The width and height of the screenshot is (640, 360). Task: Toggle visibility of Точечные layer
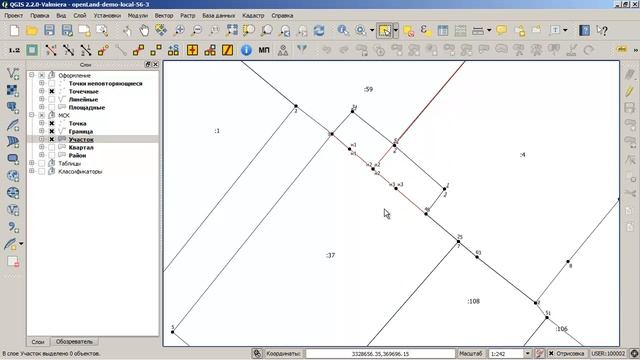tap(52, 91)
